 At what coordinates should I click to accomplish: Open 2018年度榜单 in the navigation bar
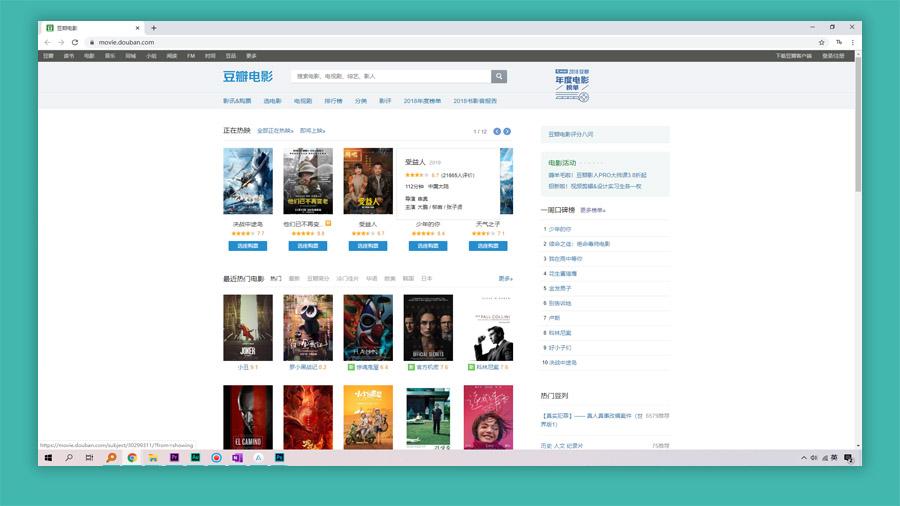coord(422,101)
